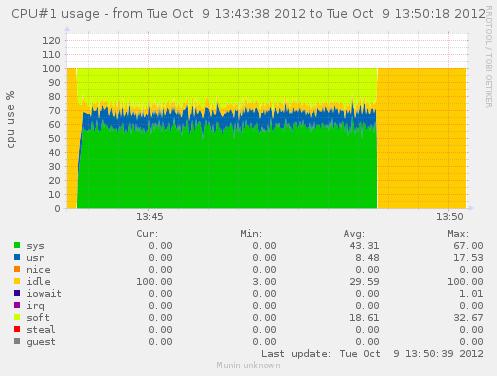Click the RRDTOOL / TOBI OETIKER watermark
Screen dimensions: 497x376
pyautogui.click(x=488, y=57)
